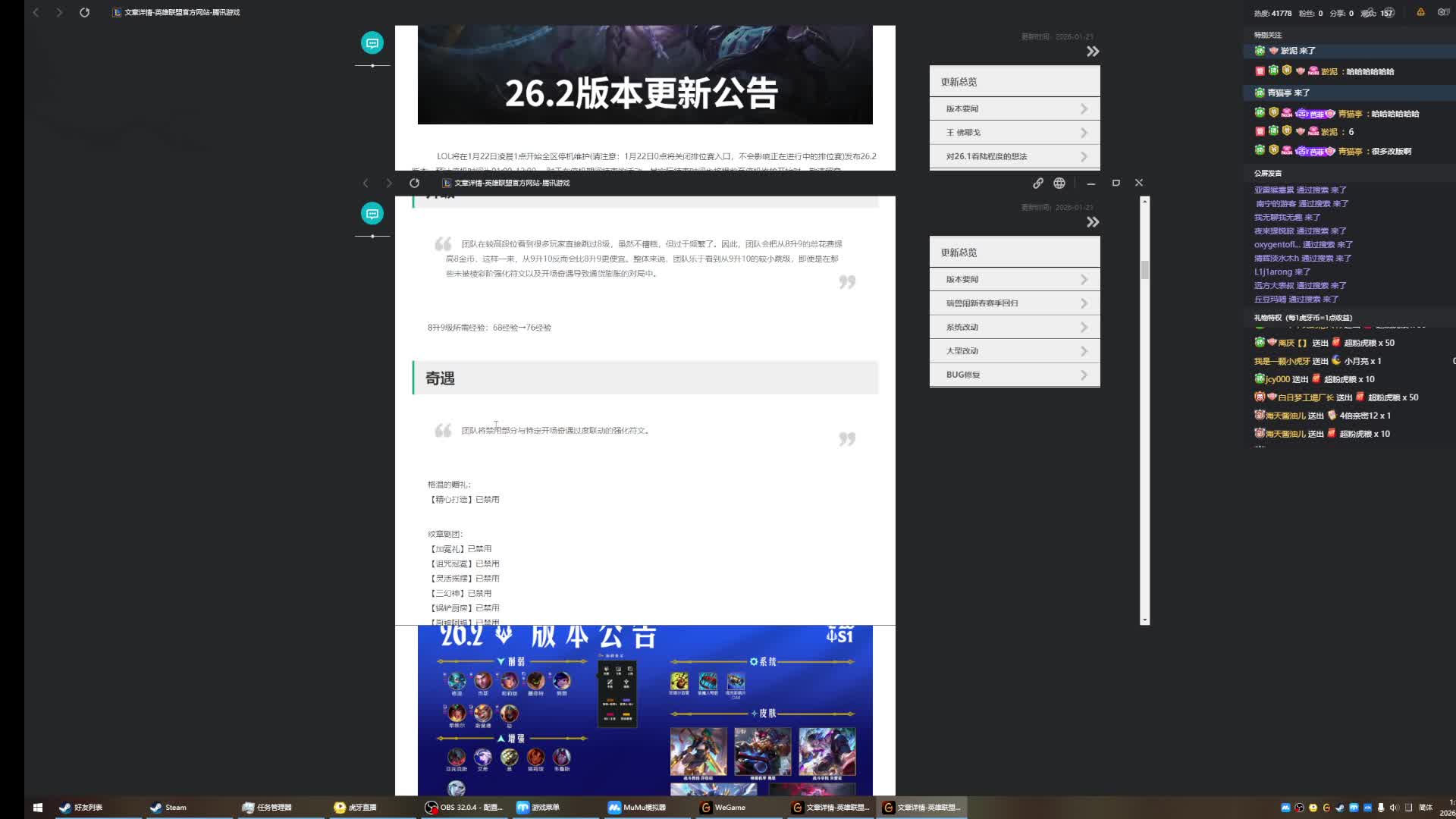Click the green chat bubble icon in middle window
The width and height of the screenshot is (1456, 819).
coord(372,214)
